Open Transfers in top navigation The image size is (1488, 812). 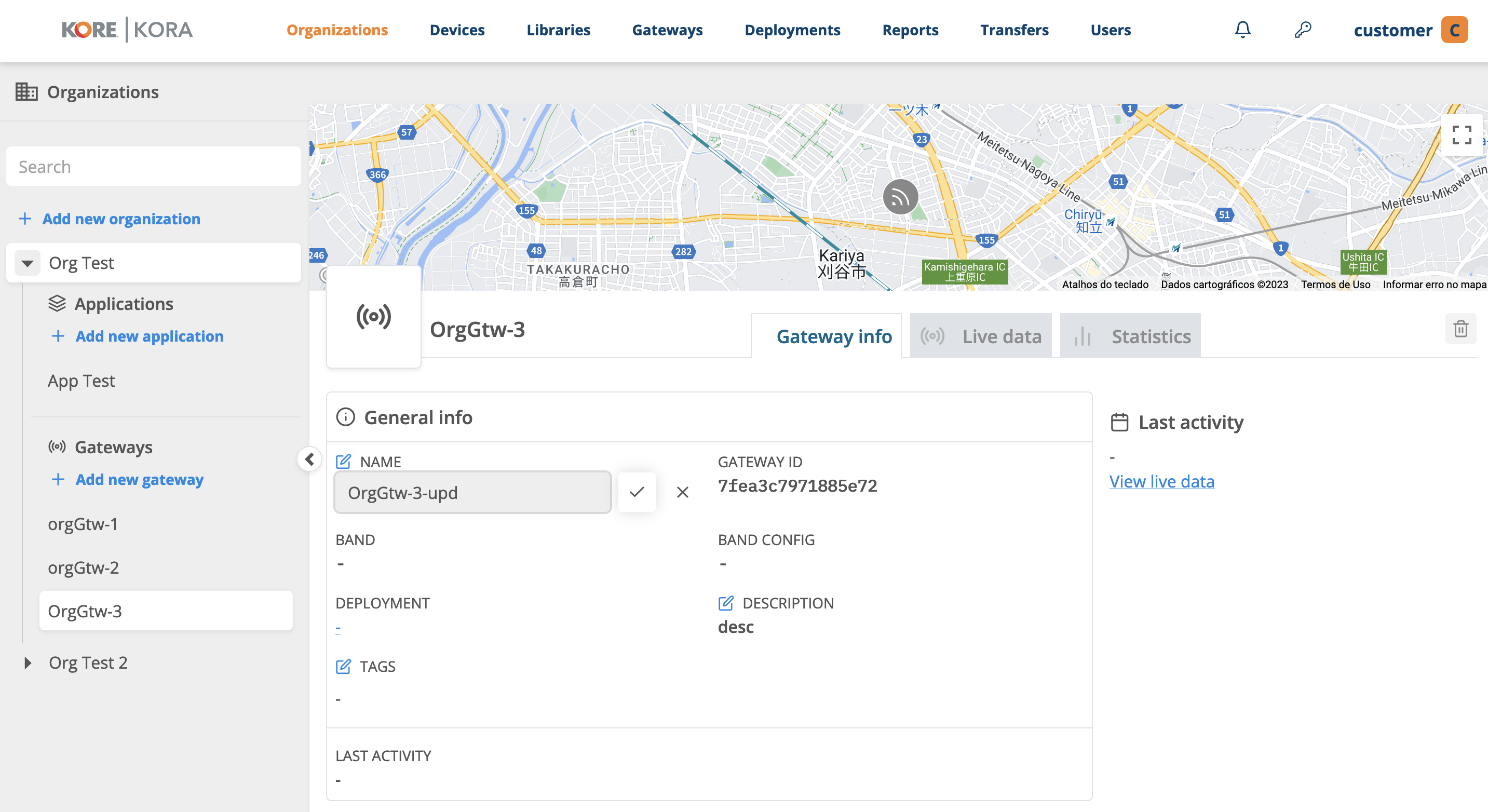click(x=1014, y=30)
